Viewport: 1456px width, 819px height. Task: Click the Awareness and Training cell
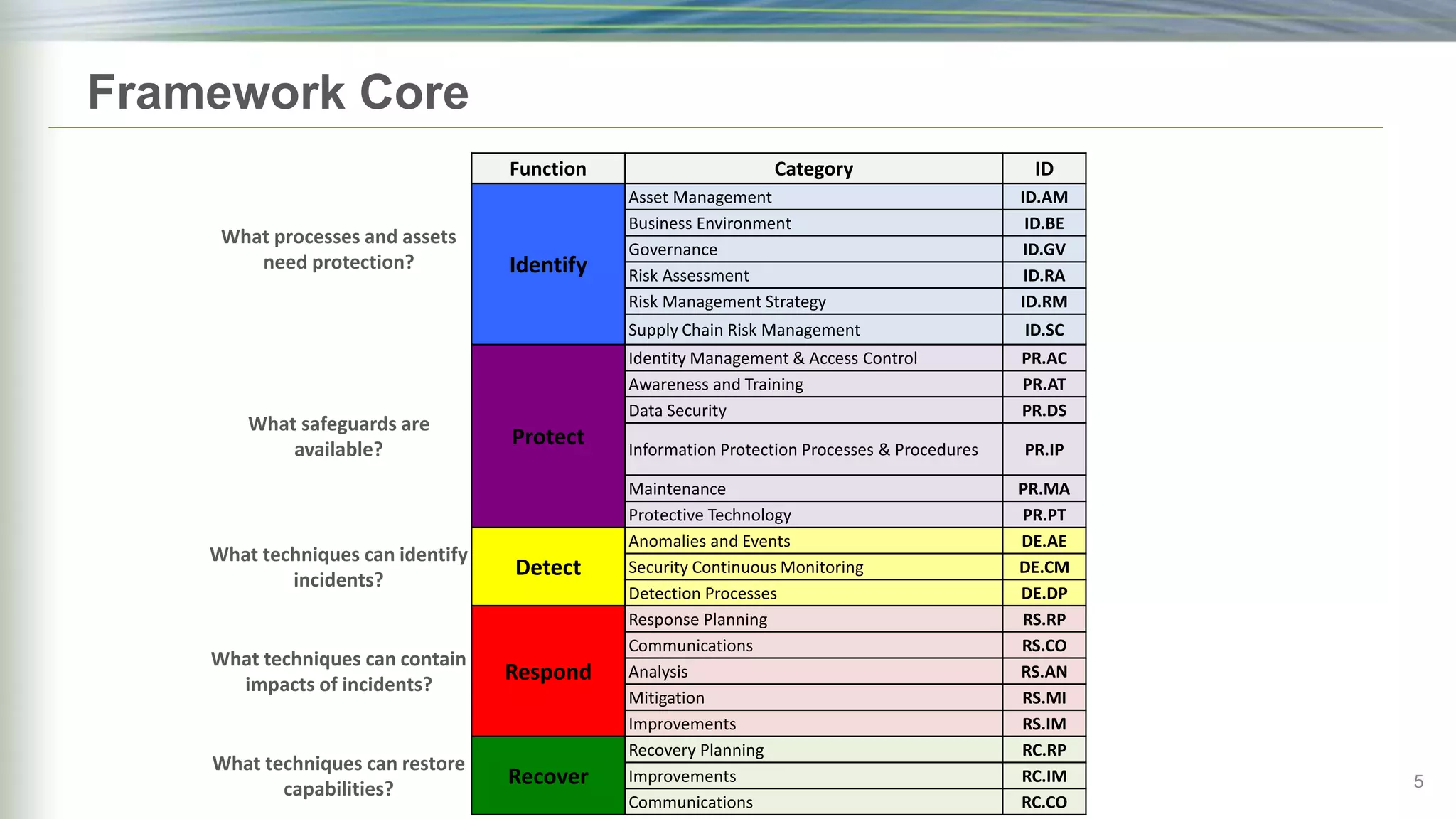pos(814,385)
